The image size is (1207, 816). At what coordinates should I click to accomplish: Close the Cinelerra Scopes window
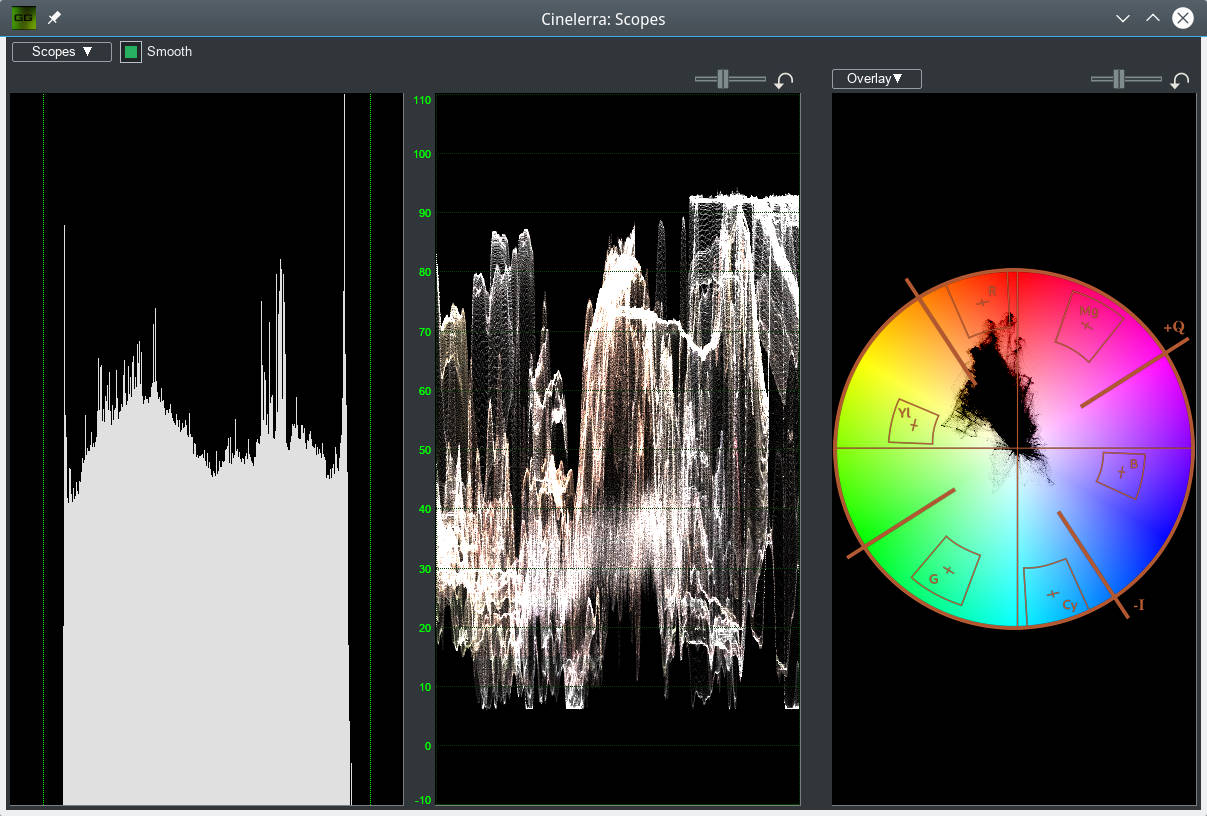1183,18
